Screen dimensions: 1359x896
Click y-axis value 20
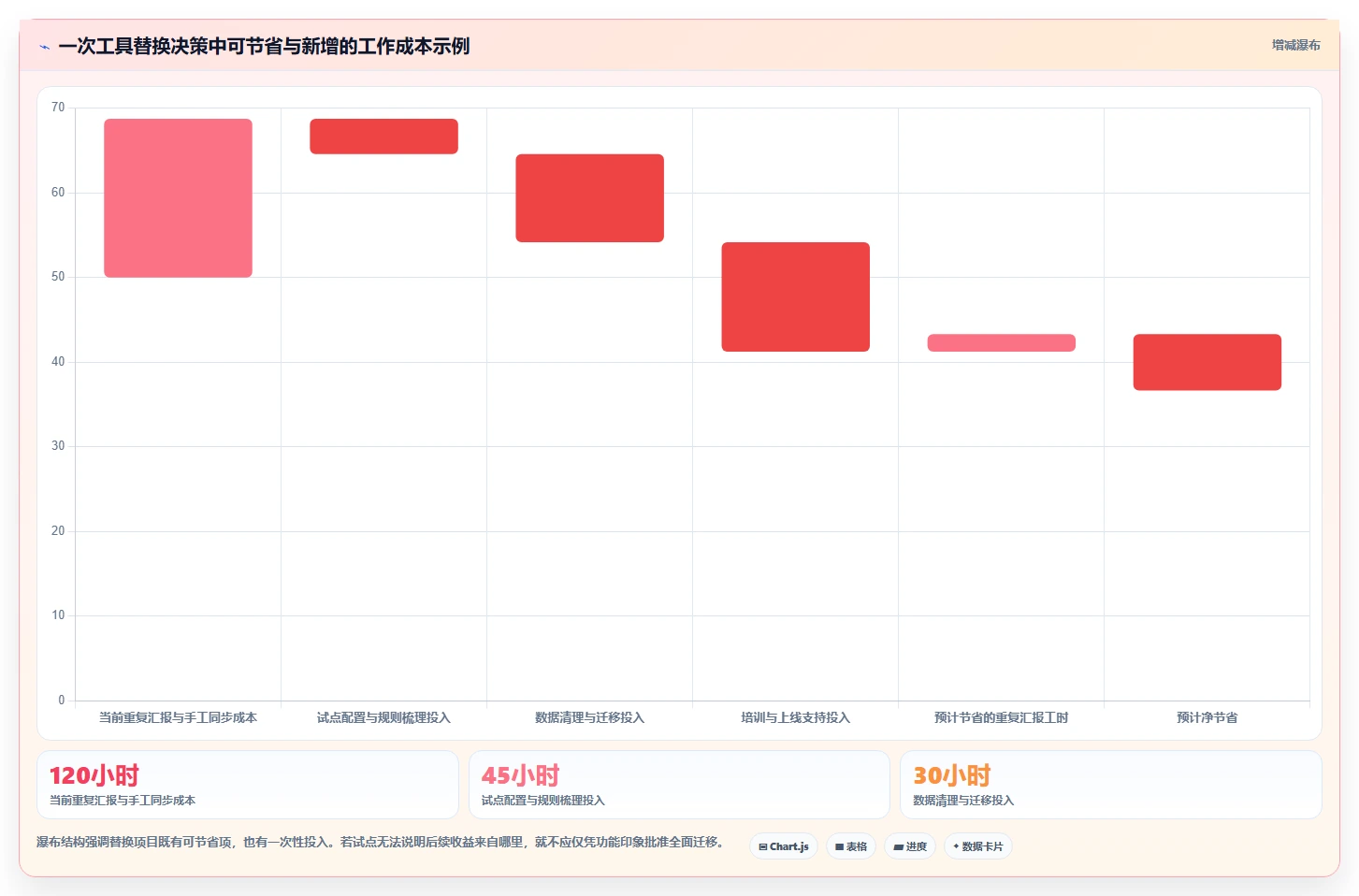coord(58,531)
